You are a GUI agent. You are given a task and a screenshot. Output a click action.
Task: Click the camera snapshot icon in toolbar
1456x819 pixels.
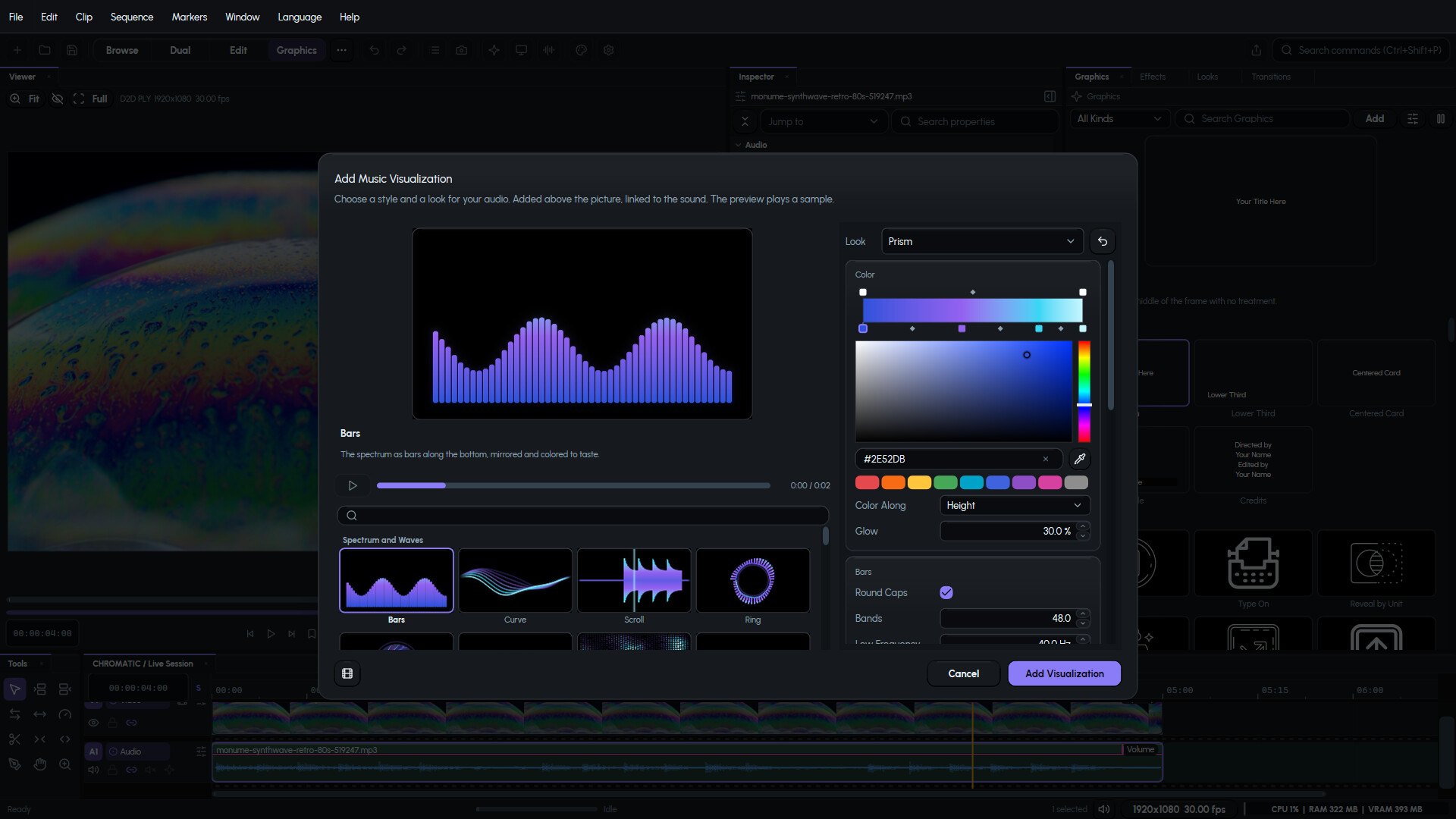(x=461, y=50)
